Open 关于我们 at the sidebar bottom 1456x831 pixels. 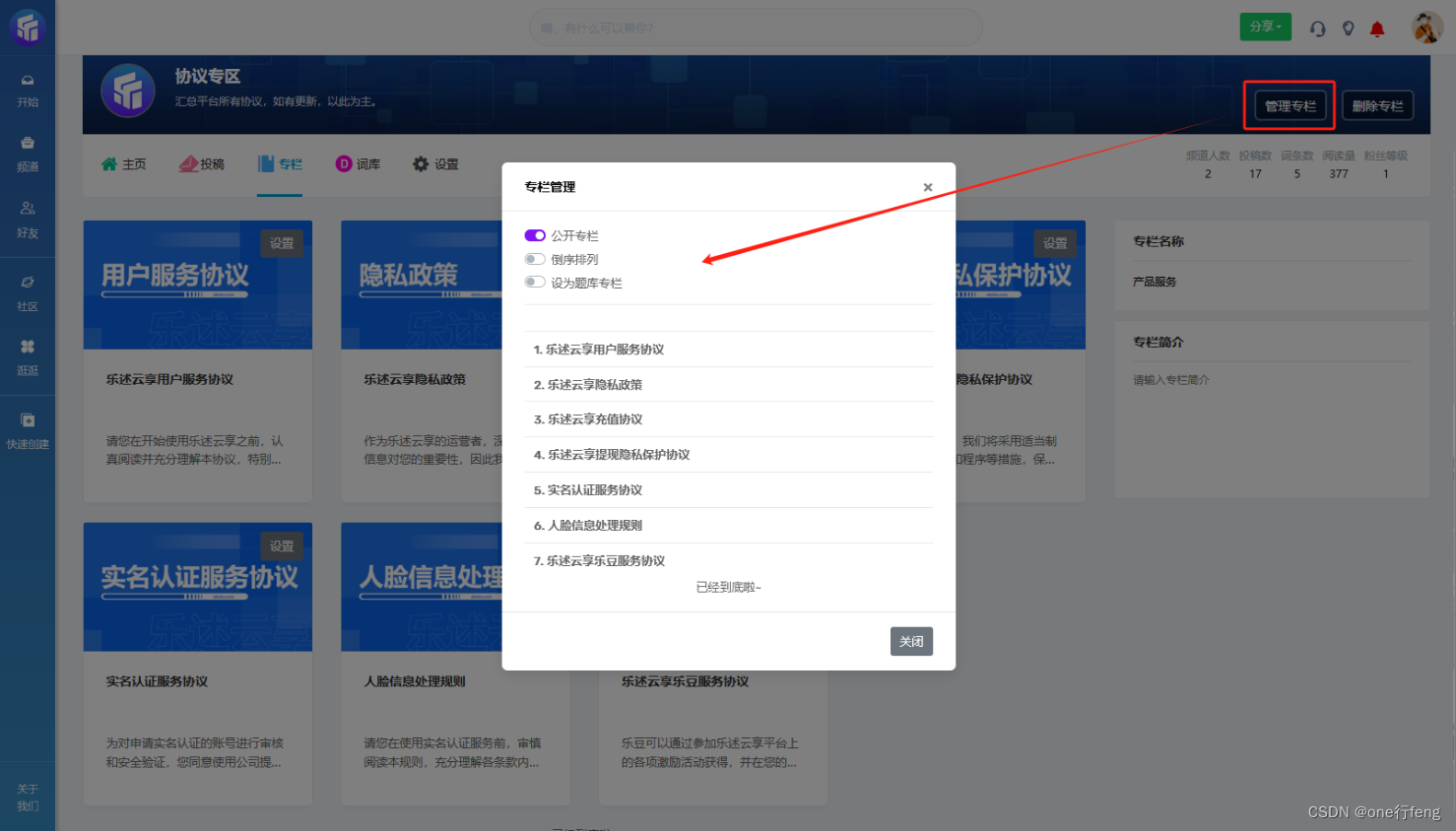(x=28, y=798)
